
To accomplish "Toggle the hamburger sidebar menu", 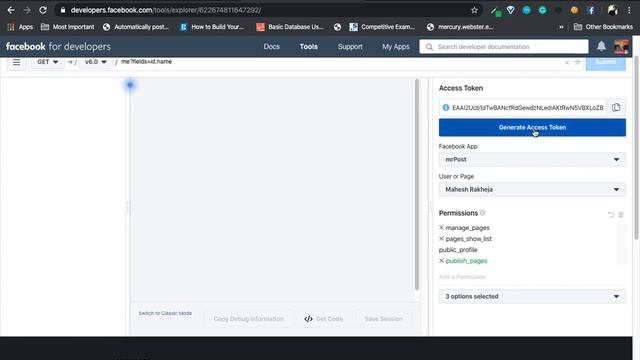I will (16, 62).
